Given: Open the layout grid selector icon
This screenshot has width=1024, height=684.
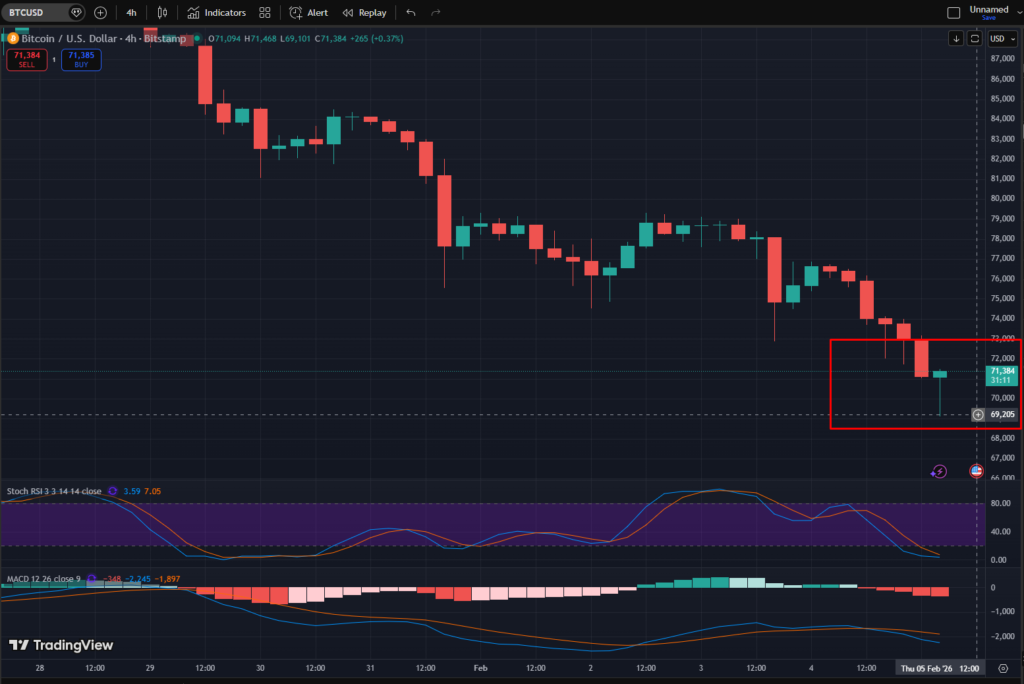Looking at the screenshot, I should point(264,12).
